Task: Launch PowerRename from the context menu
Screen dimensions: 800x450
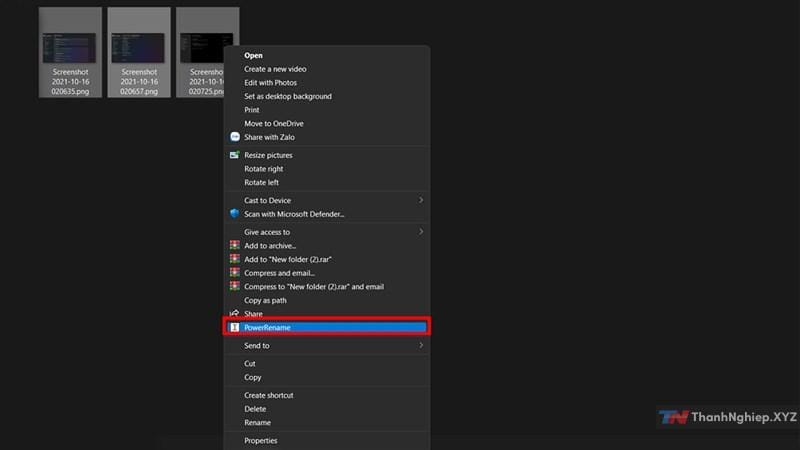Action: (x=327, y=327)
